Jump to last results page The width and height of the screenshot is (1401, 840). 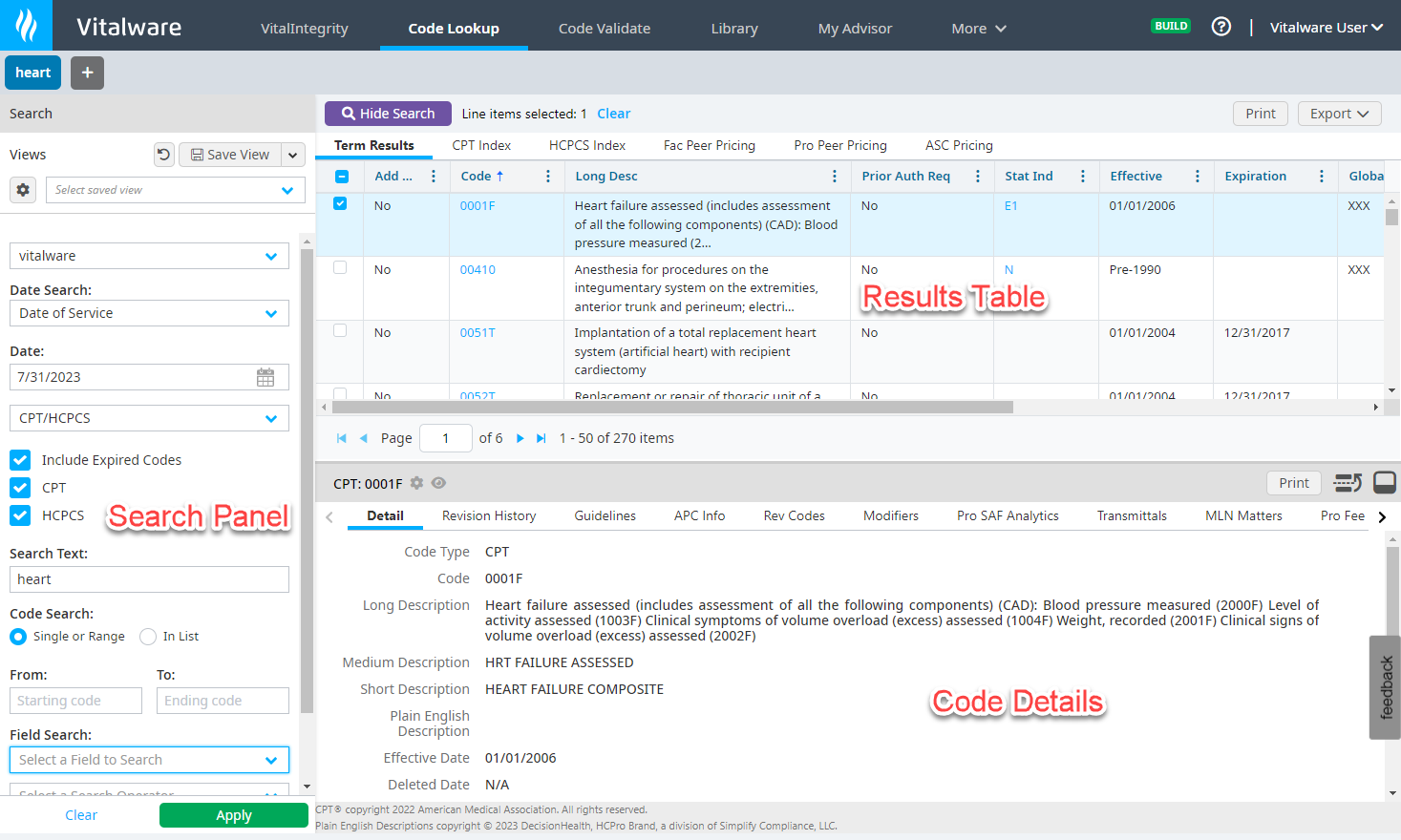(x=541, y=438)
